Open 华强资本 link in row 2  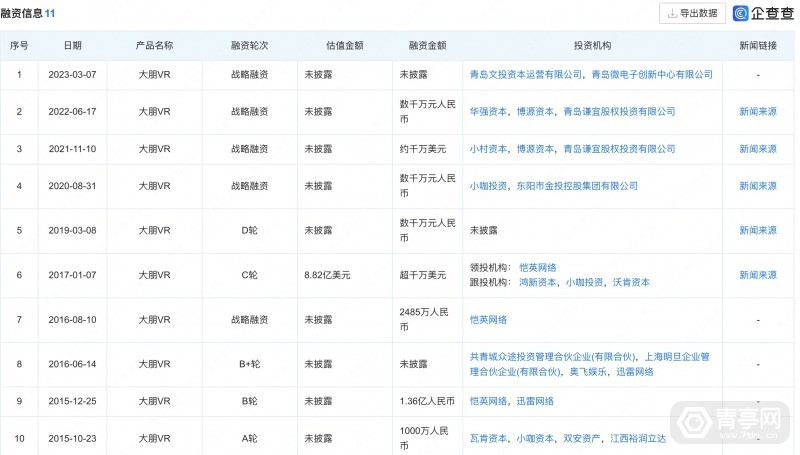[488, 112]
